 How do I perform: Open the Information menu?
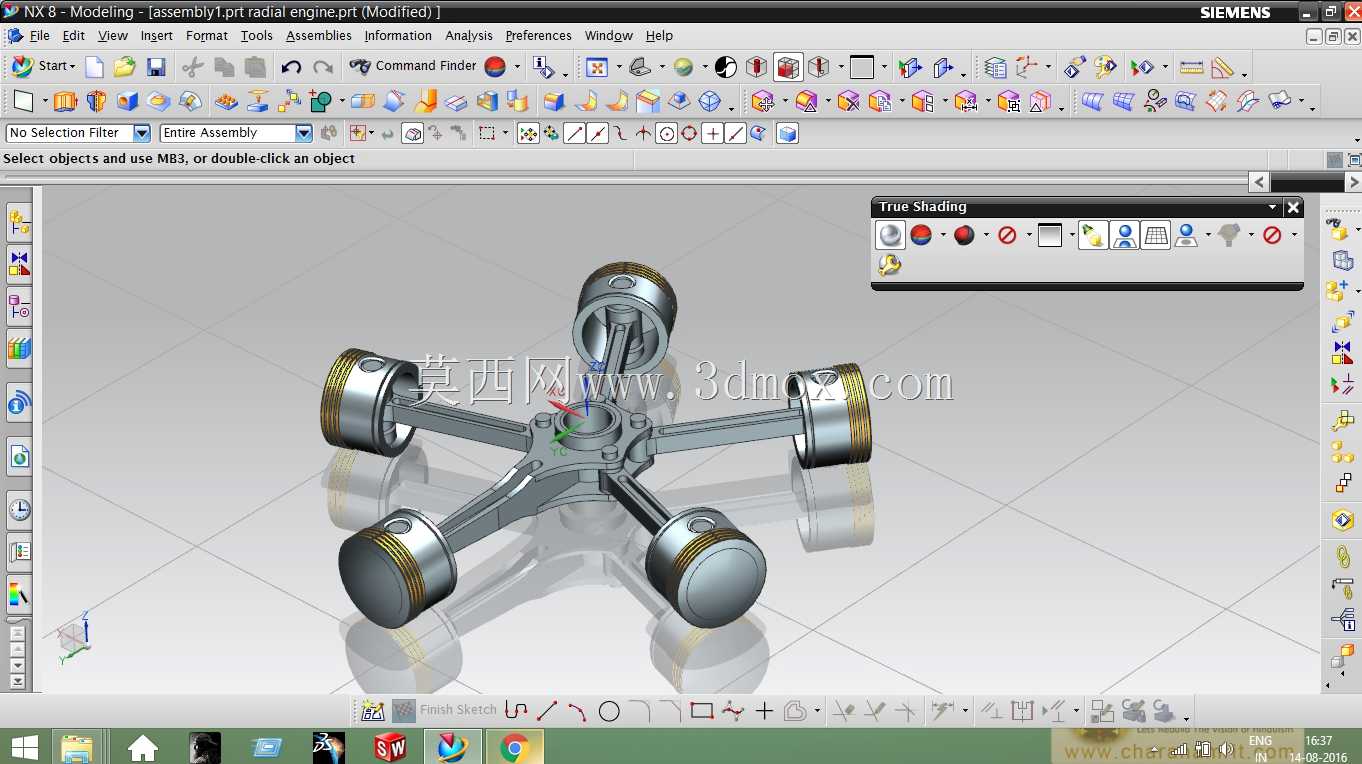click(398, 36)
